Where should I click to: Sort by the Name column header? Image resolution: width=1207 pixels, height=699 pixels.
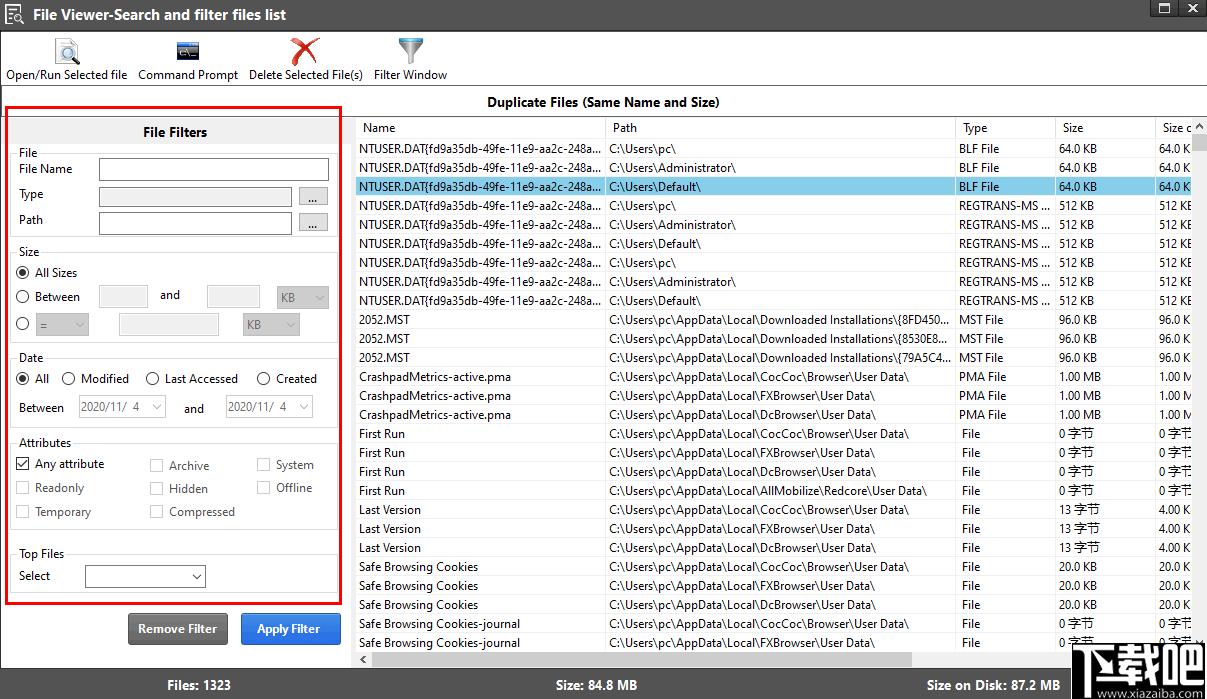coord(481,128)
